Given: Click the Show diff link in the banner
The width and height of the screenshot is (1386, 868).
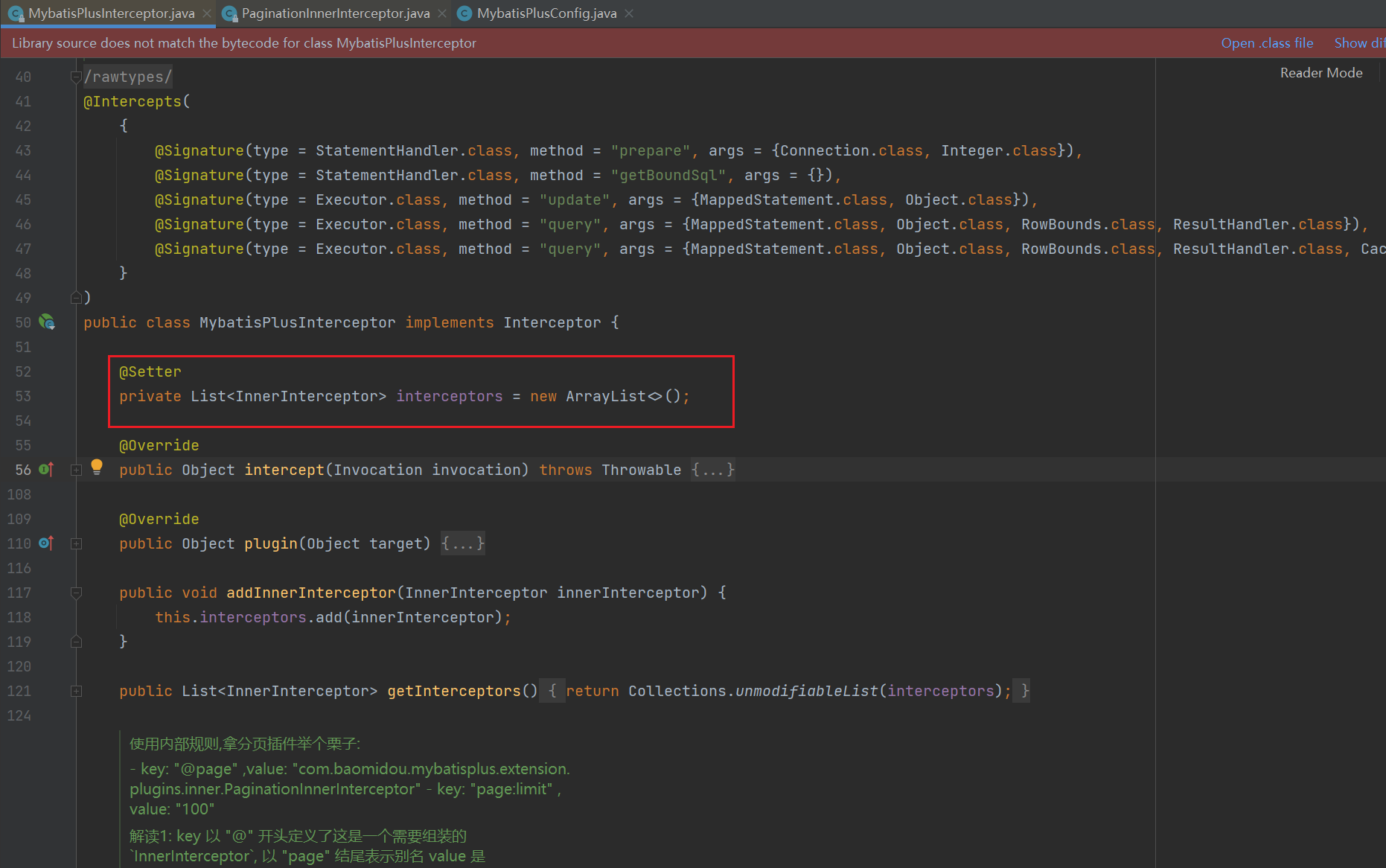Looking at the screenshot, I should 1358,43.
